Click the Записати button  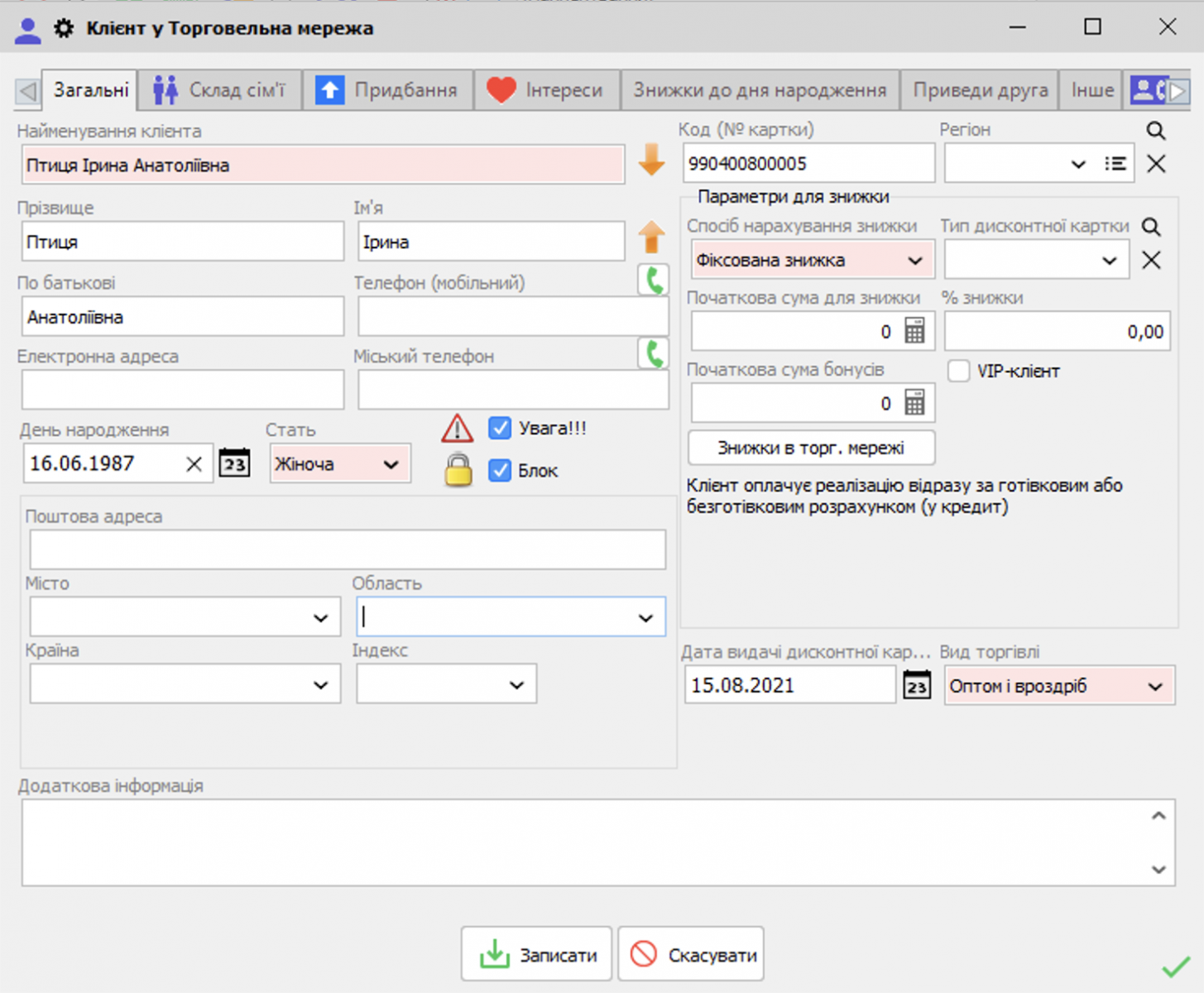point(536,954)
